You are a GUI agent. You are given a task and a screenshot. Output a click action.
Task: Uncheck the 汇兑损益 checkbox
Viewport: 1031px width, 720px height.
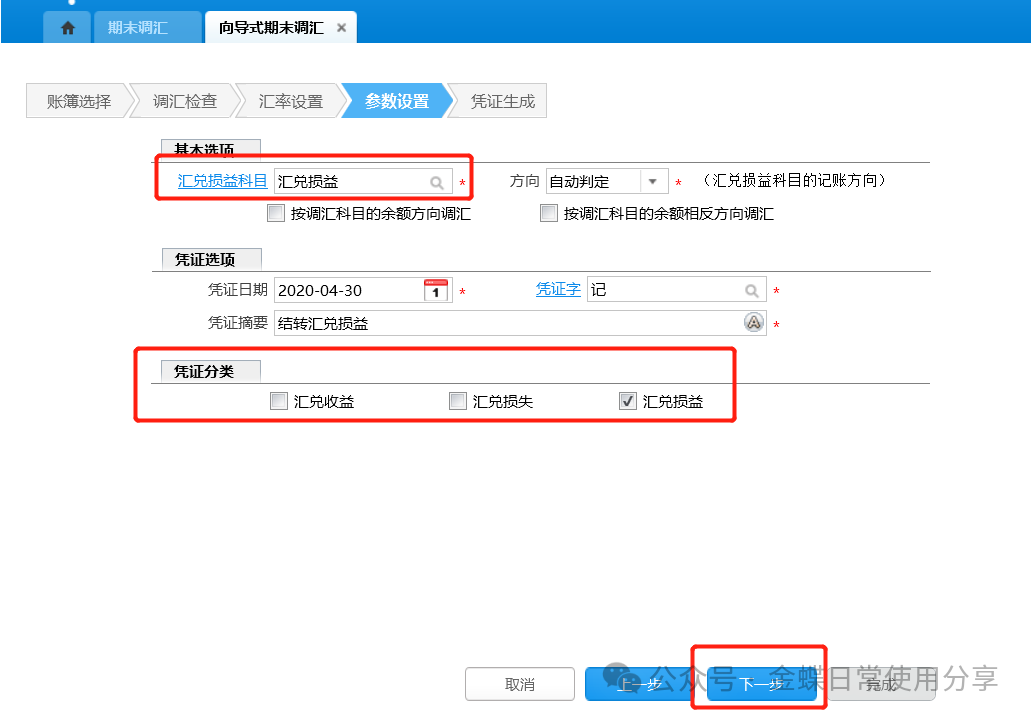(x=628, y=402)
